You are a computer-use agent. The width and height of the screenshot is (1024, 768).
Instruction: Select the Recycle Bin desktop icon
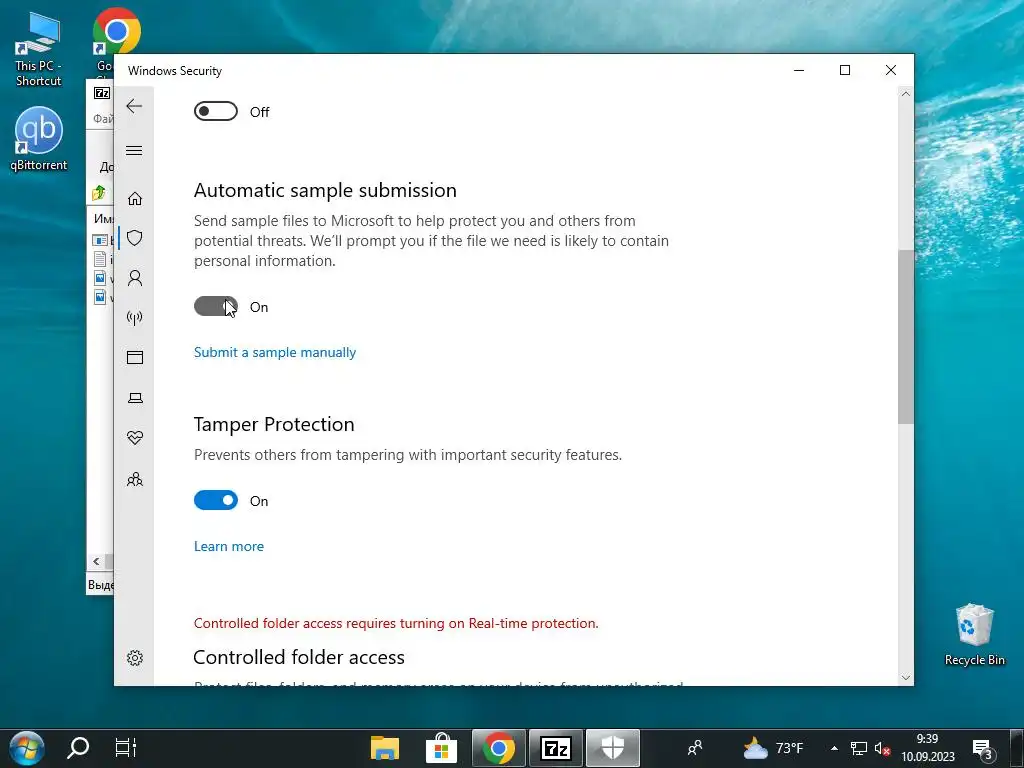[x=974, y=634]
